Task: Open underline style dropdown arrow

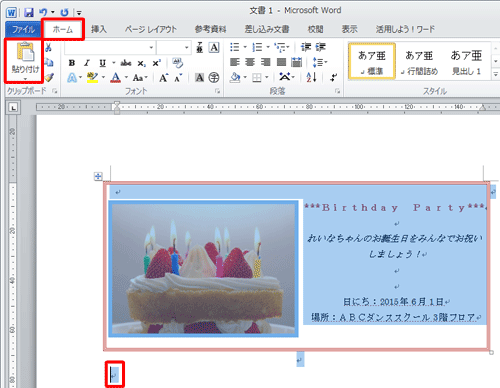Action: [x=113, y=63]
